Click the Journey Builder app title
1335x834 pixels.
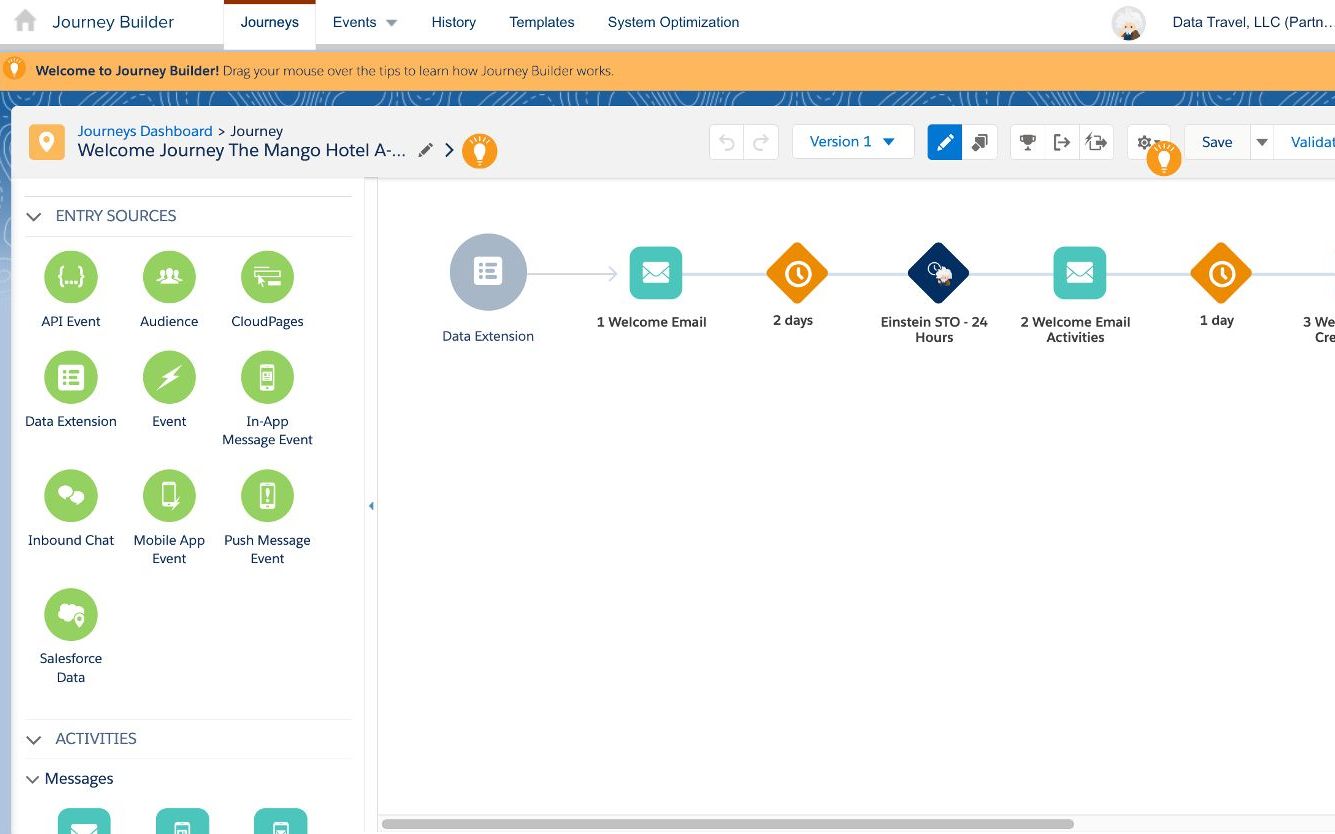113,22
